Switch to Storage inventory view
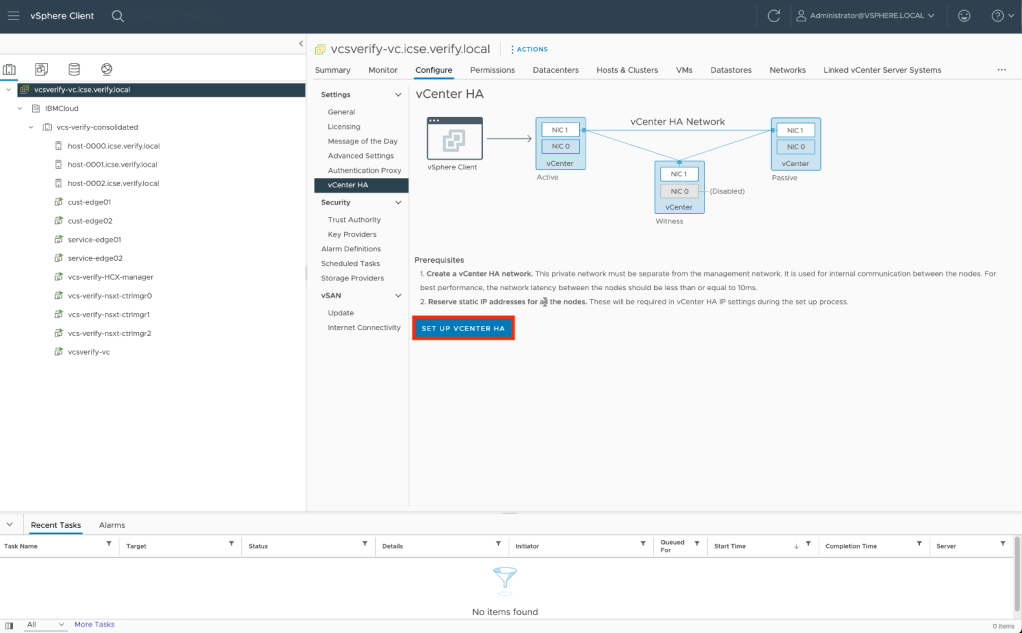1022x633 pixels. pyautogui.click(x=73, y=69)
